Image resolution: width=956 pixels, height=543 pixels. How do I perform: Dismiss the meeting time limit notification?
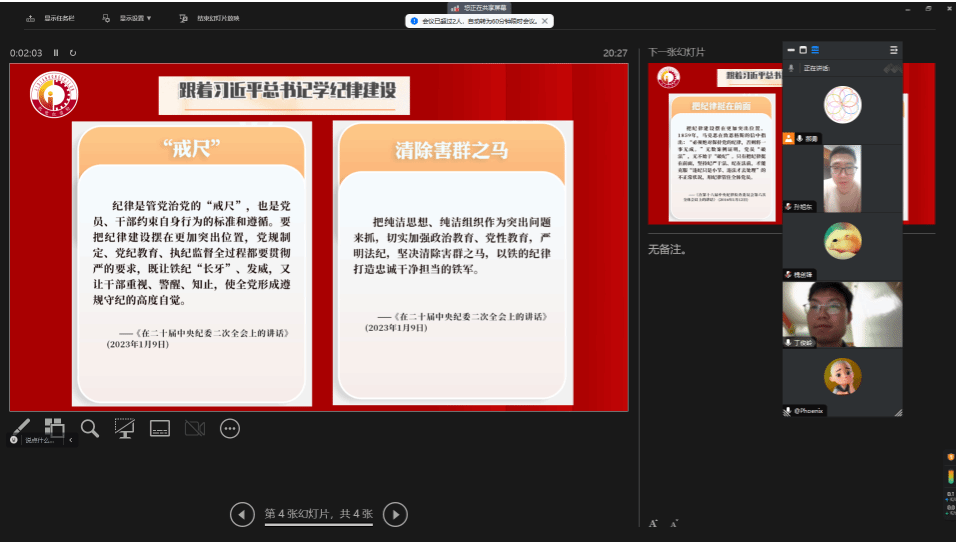point(545,20)
